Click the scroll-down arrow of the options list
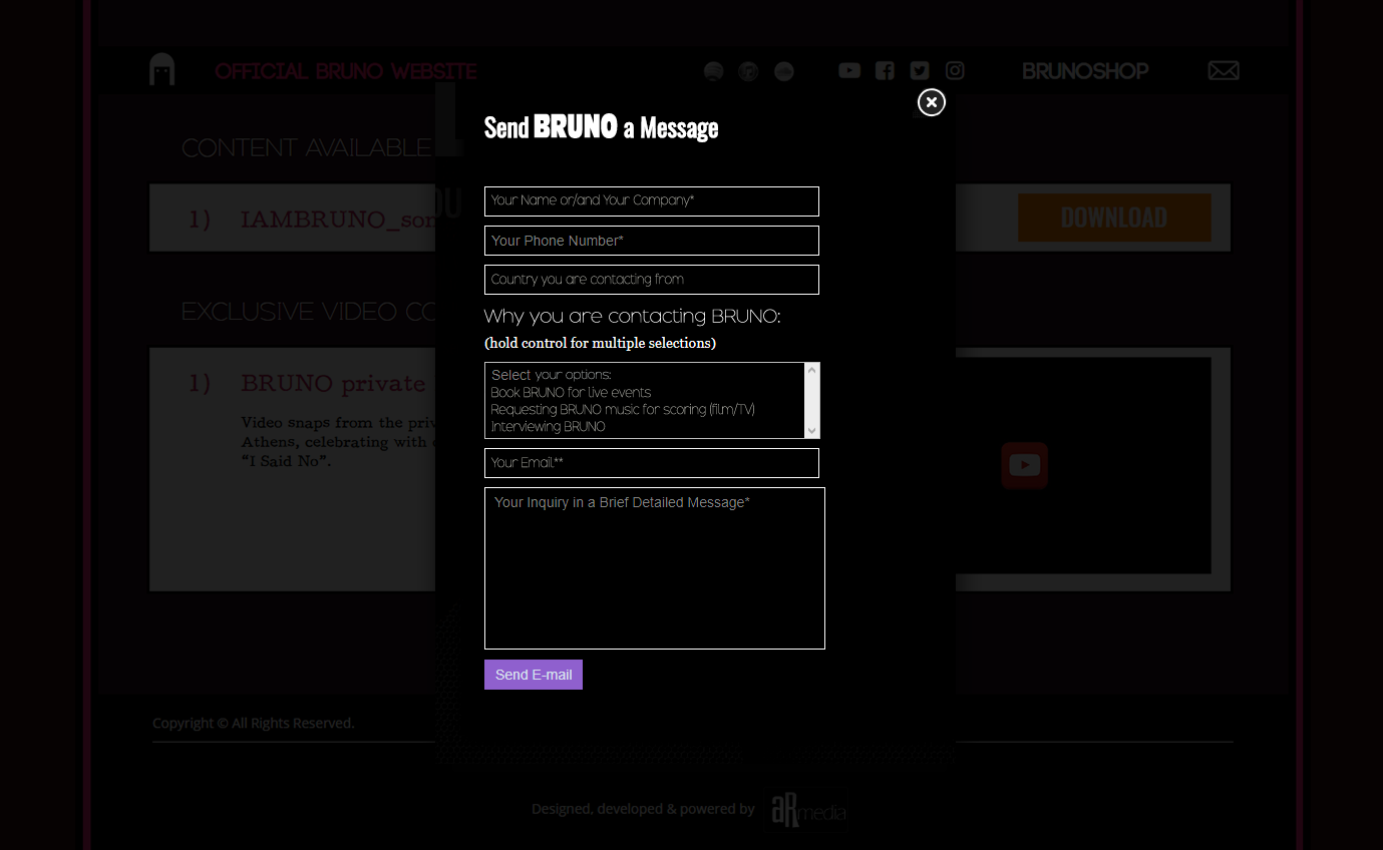The height and width of the screenshot is (850, 1383). (813, 430)
